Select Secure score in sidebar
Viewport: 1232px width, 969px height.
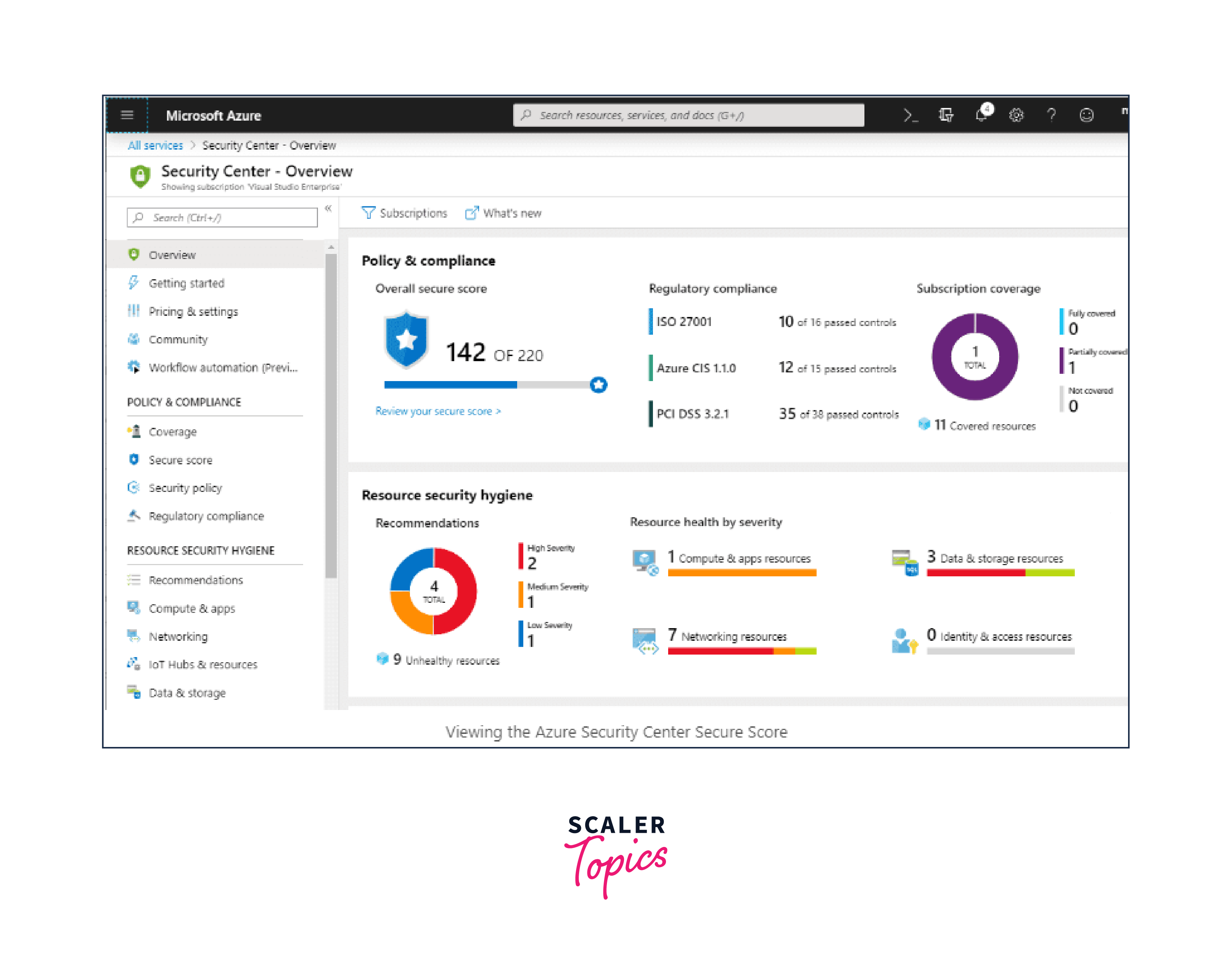(x=180, y=460)
